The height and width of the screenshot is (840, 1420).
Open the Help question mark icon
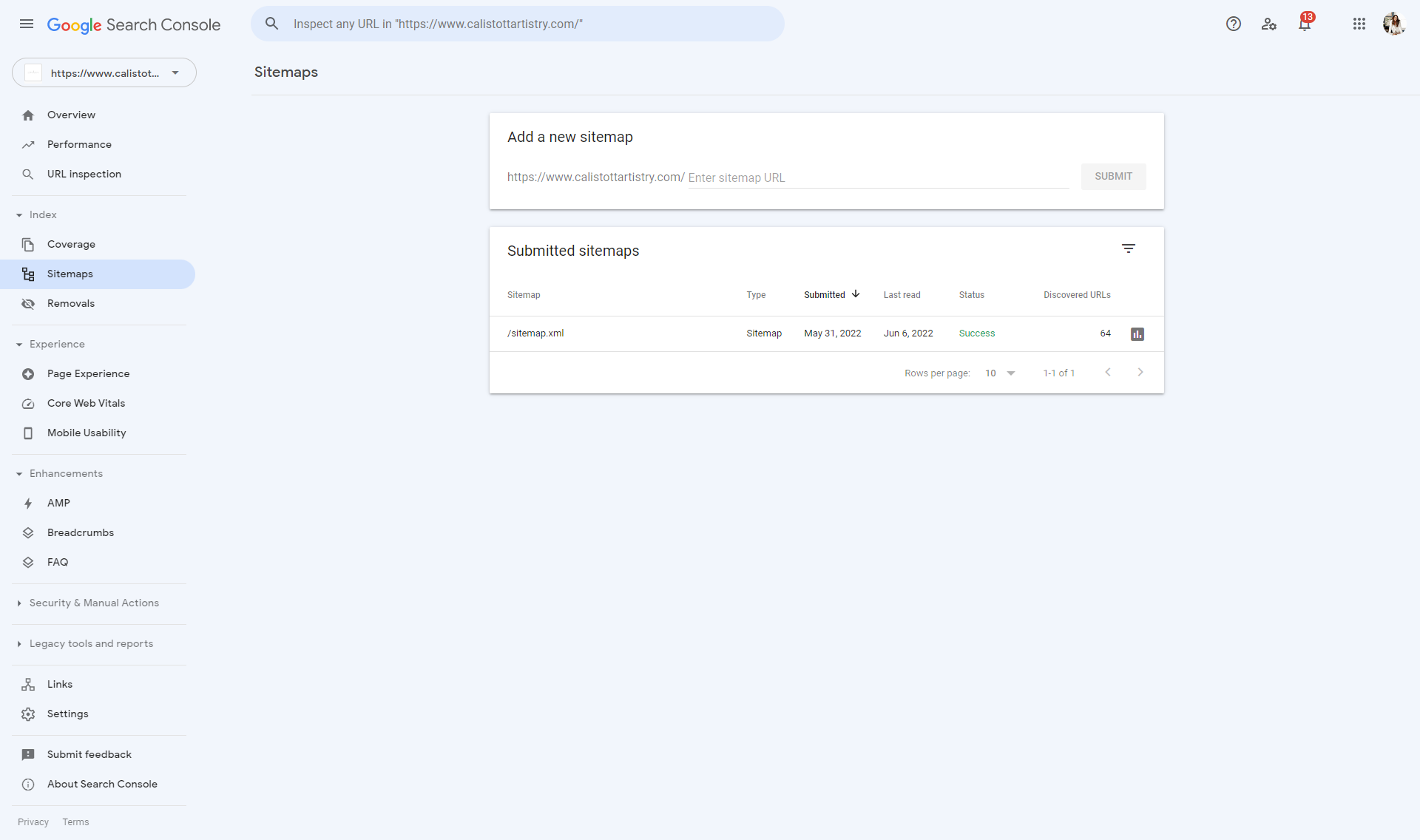(1234, 24)
